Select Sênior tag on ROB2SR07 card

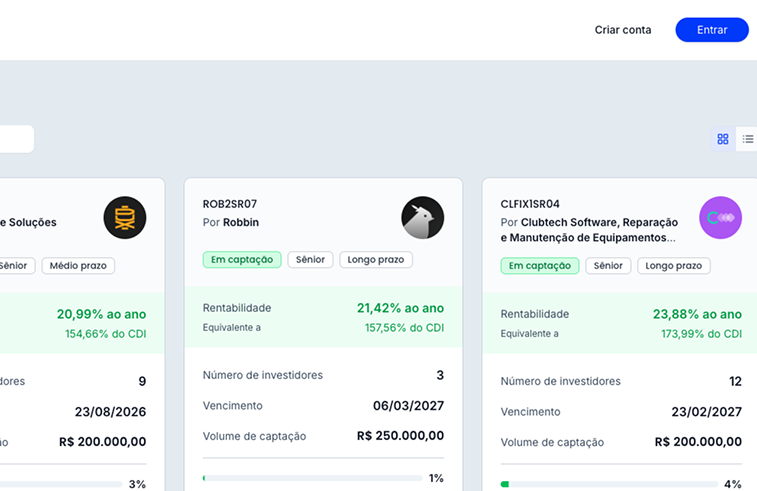click(x=310, y=260)
